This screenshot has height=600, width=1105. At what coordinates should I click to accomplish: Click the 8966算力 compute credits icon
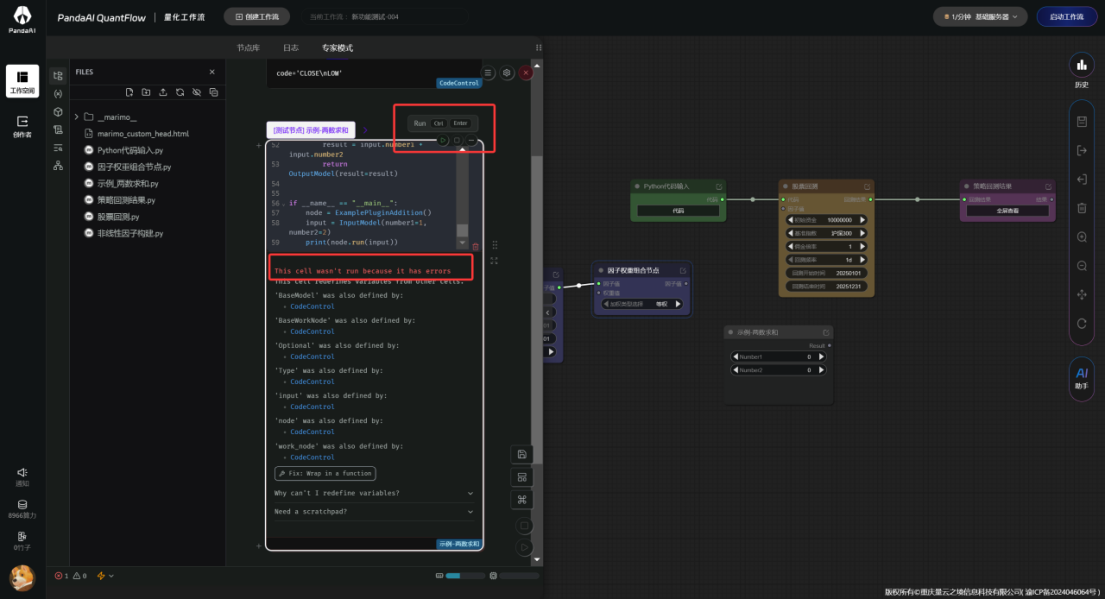(x=23, y=509)
